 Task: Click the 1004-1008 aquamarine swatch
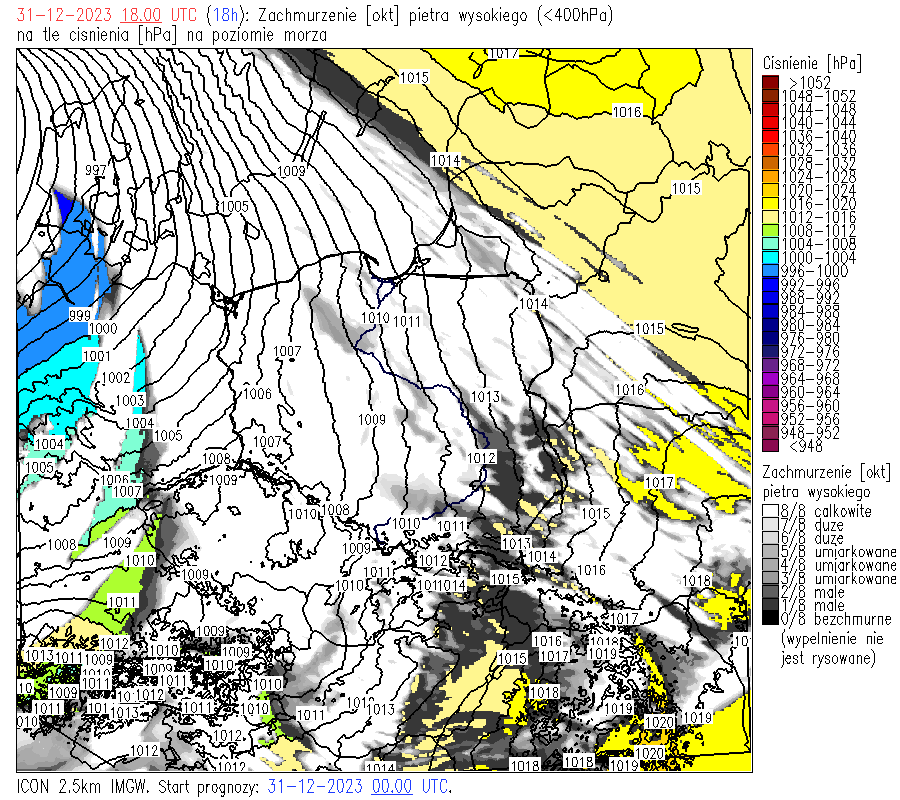[770, 244]
